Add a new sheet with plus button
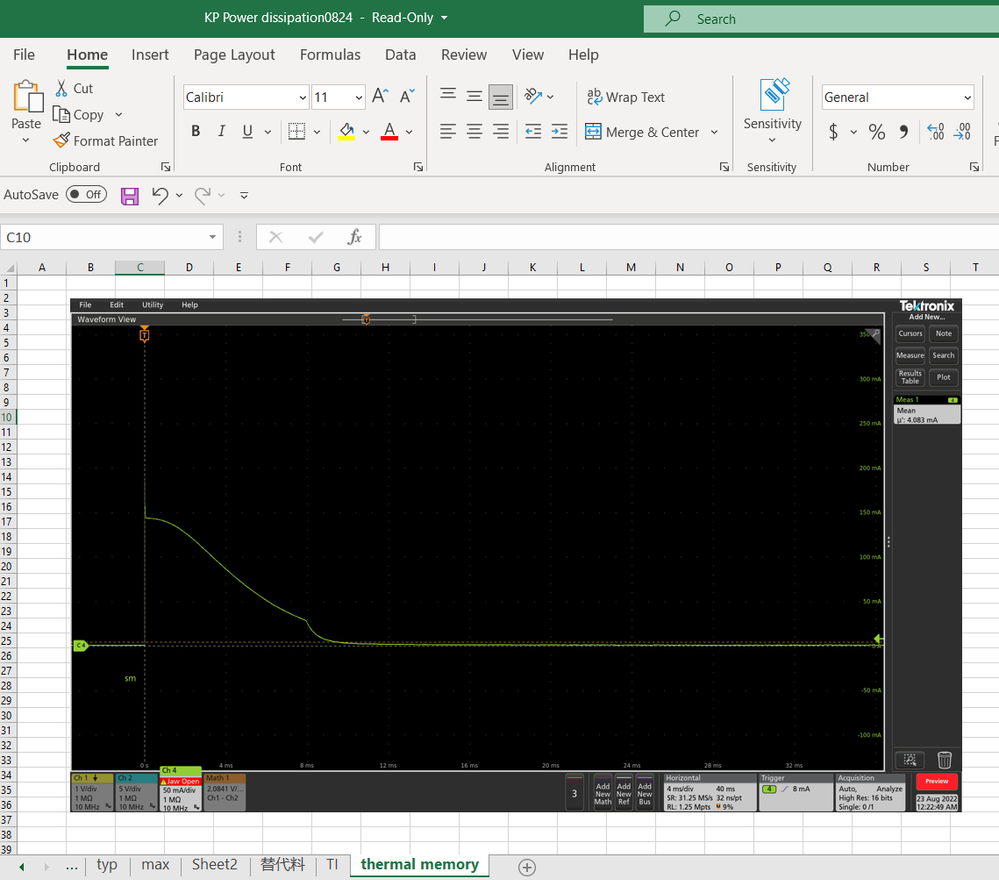 pos(527,867)
